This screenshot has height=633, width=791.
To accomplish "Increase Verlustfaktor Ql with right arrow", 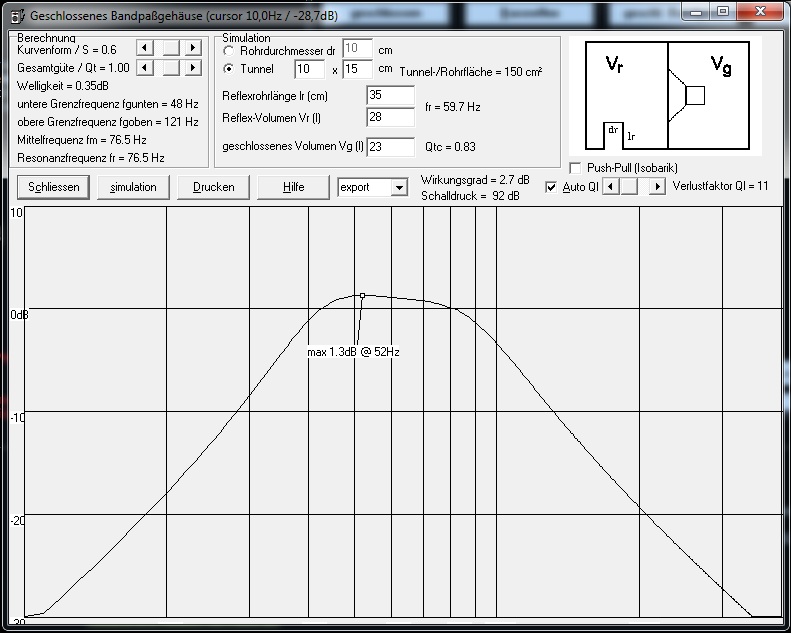I will click(x=657, y=187).
